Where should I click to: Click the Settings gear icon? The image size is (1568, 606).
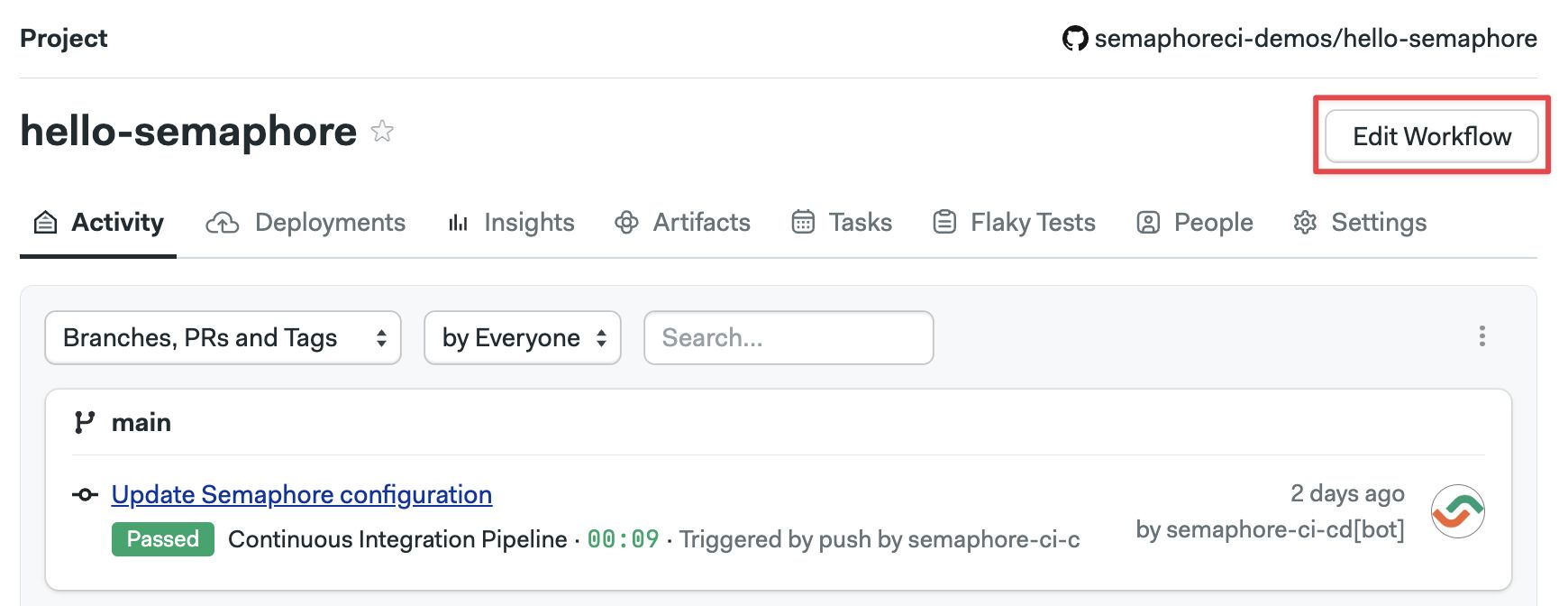[1305, 223]
